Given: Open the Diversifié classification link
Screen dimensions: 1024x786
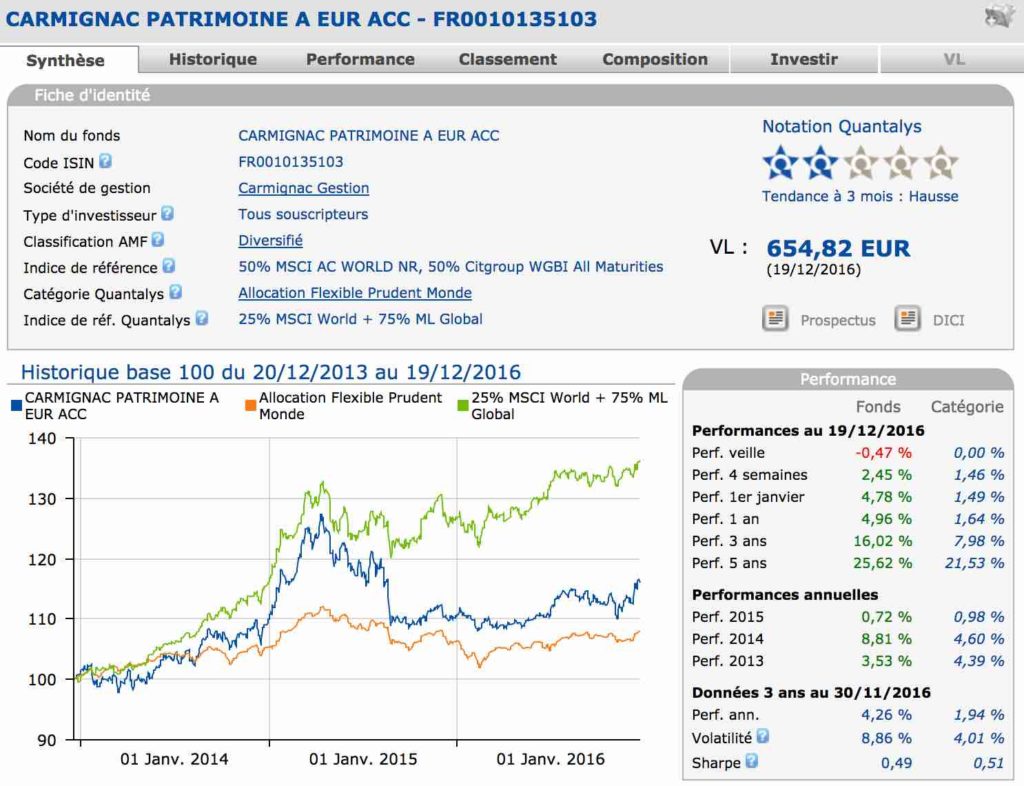Looking at the screenshot, I should point(270,240).
